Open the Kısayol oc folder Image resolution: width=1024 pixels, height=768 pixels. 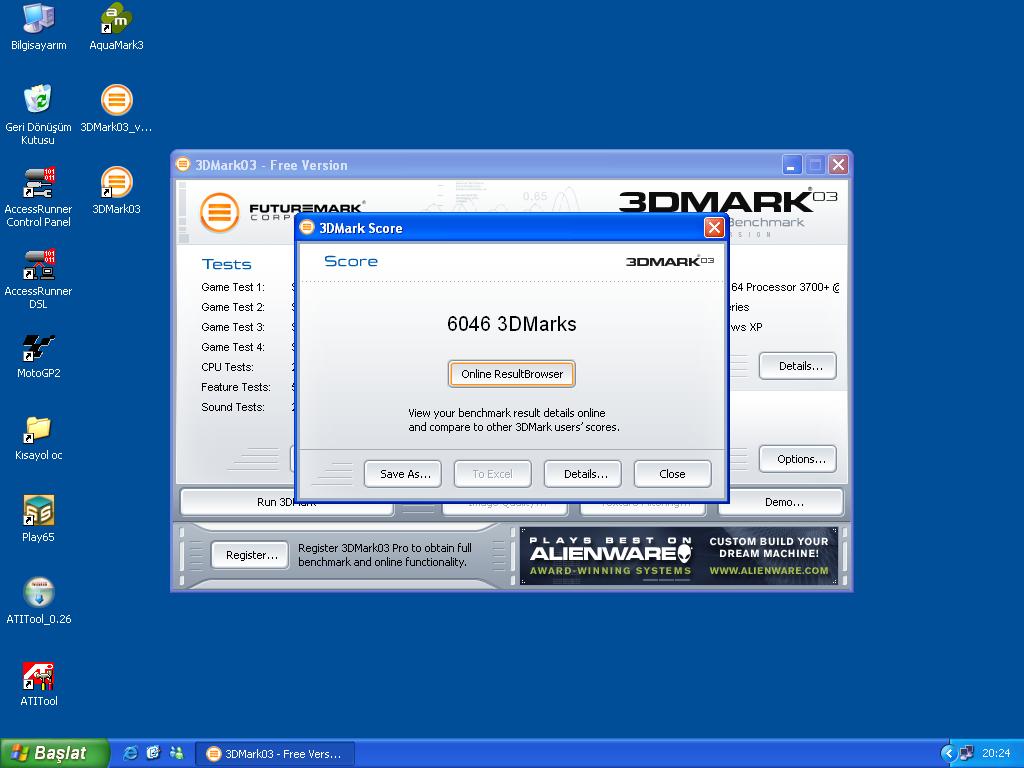pos(39,438)
